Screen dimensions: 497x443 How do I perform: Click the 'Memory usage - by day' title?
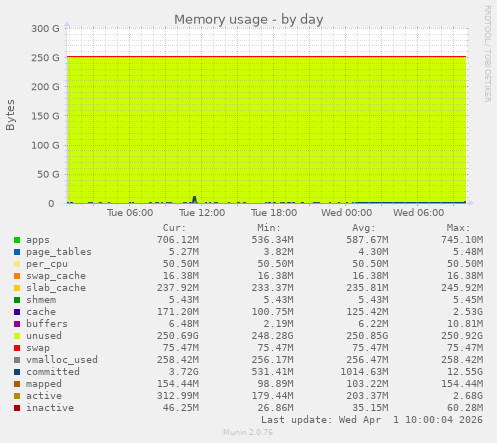pos(249,20)
